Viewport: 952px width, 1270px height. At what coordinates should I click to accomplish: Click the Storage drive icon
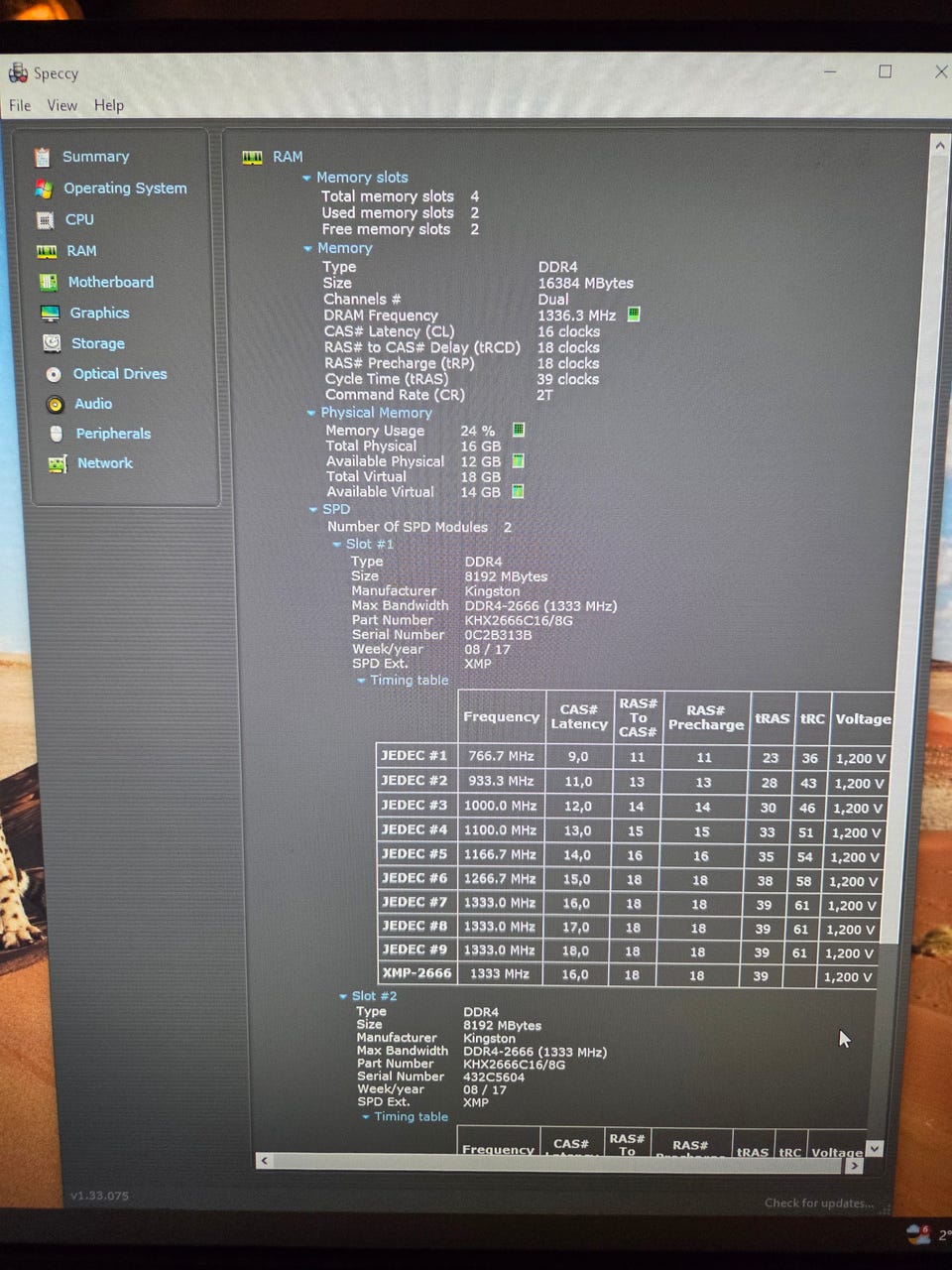click(x=52, y=343)
